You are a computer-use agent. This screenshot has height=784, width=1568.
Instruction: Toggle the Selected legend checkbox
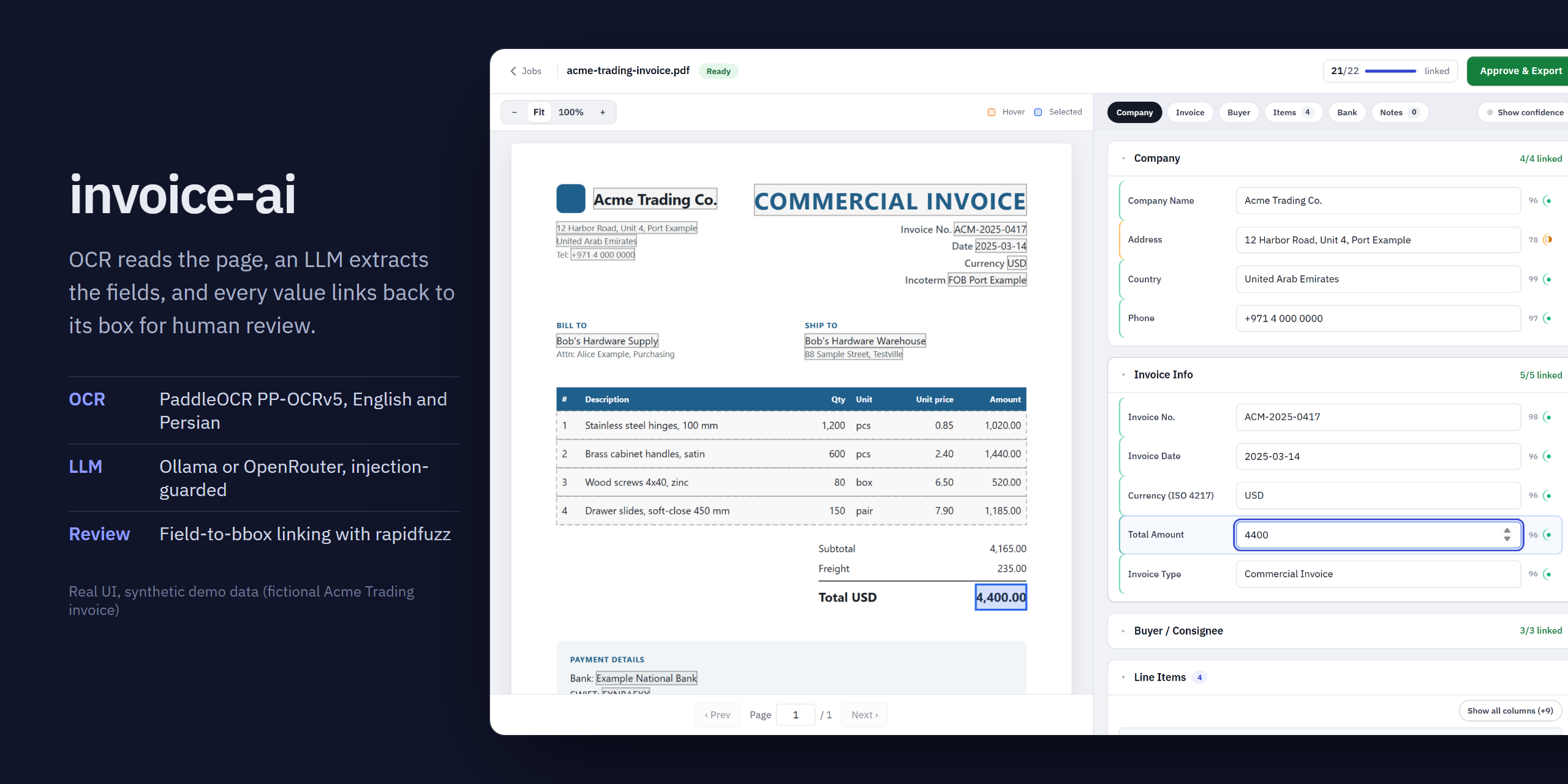pyautogui.click(x=1038, y=112)
